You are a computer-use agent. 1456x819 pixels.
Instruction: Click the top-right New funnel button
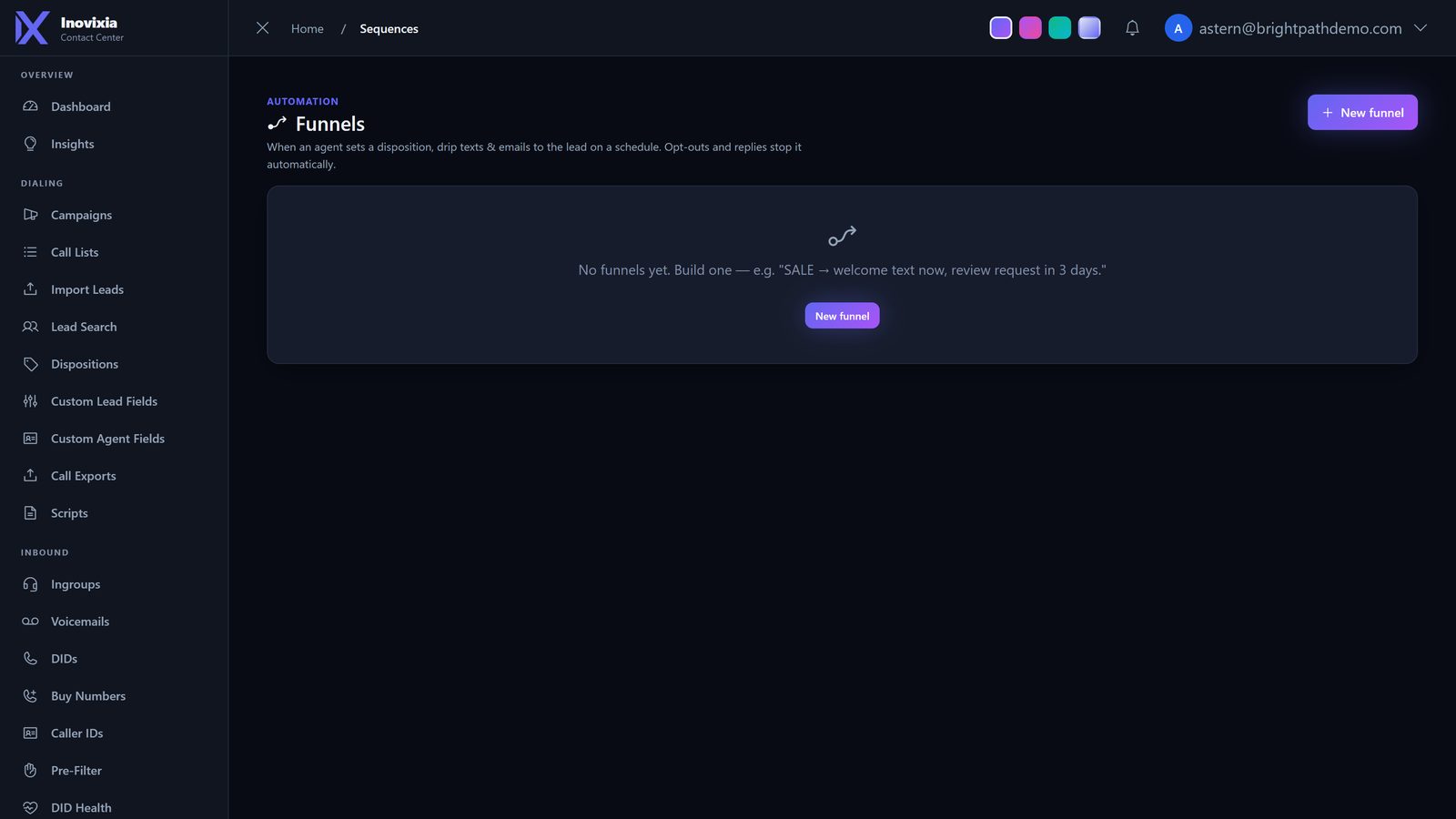(x=1362, y=112)
